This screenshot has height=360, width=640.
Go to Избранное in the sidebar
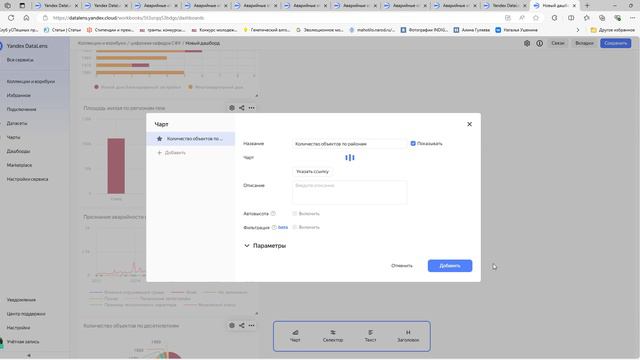point(18,96)
